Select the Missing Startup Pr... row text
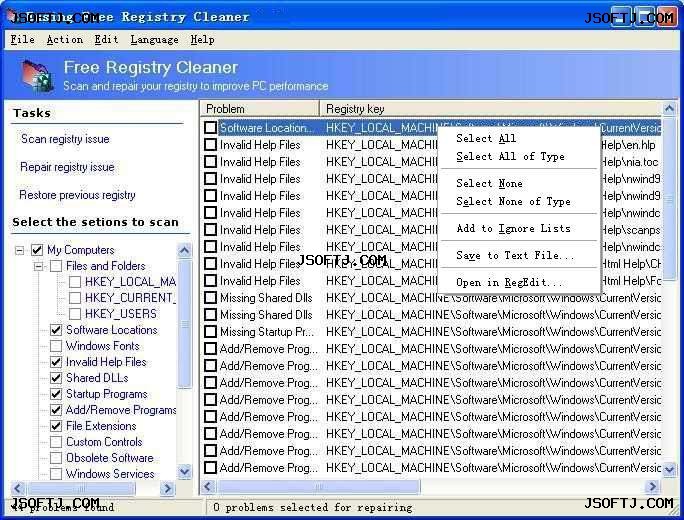684x520 pixels. coord(267,332)
